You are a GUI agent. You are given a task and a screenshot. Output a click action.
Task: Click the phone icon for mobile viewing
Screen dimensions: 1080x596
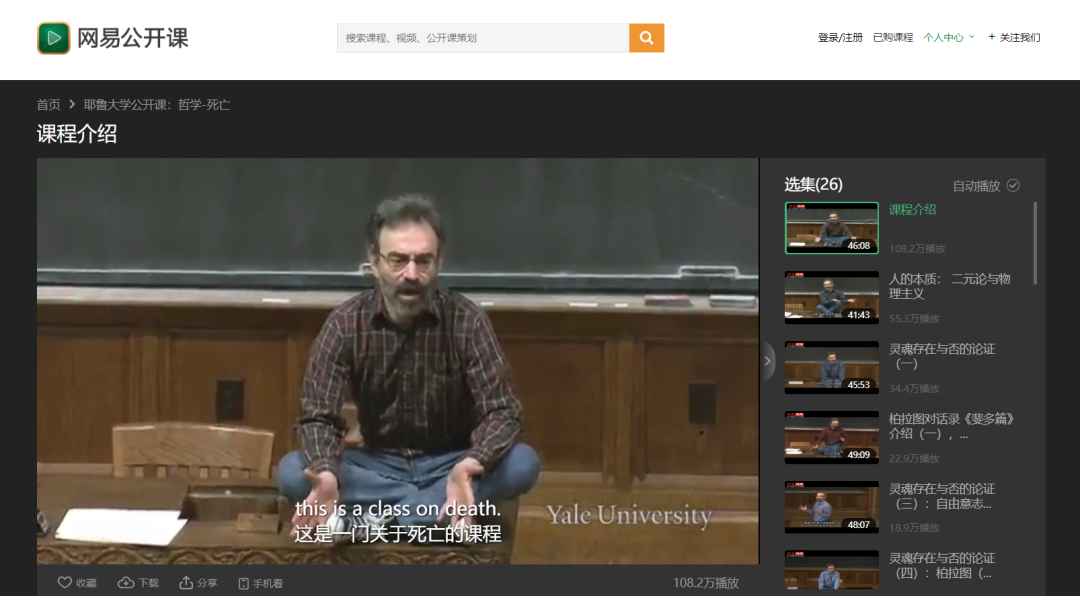coord(243,584)
